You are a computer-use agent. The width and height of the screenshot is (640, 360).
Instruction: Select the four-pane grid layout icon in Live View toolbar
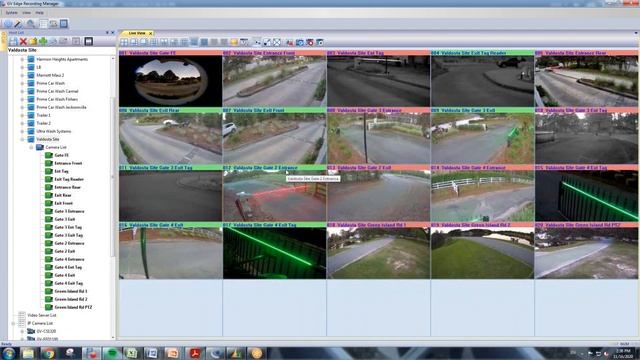[x=124, y=42]
